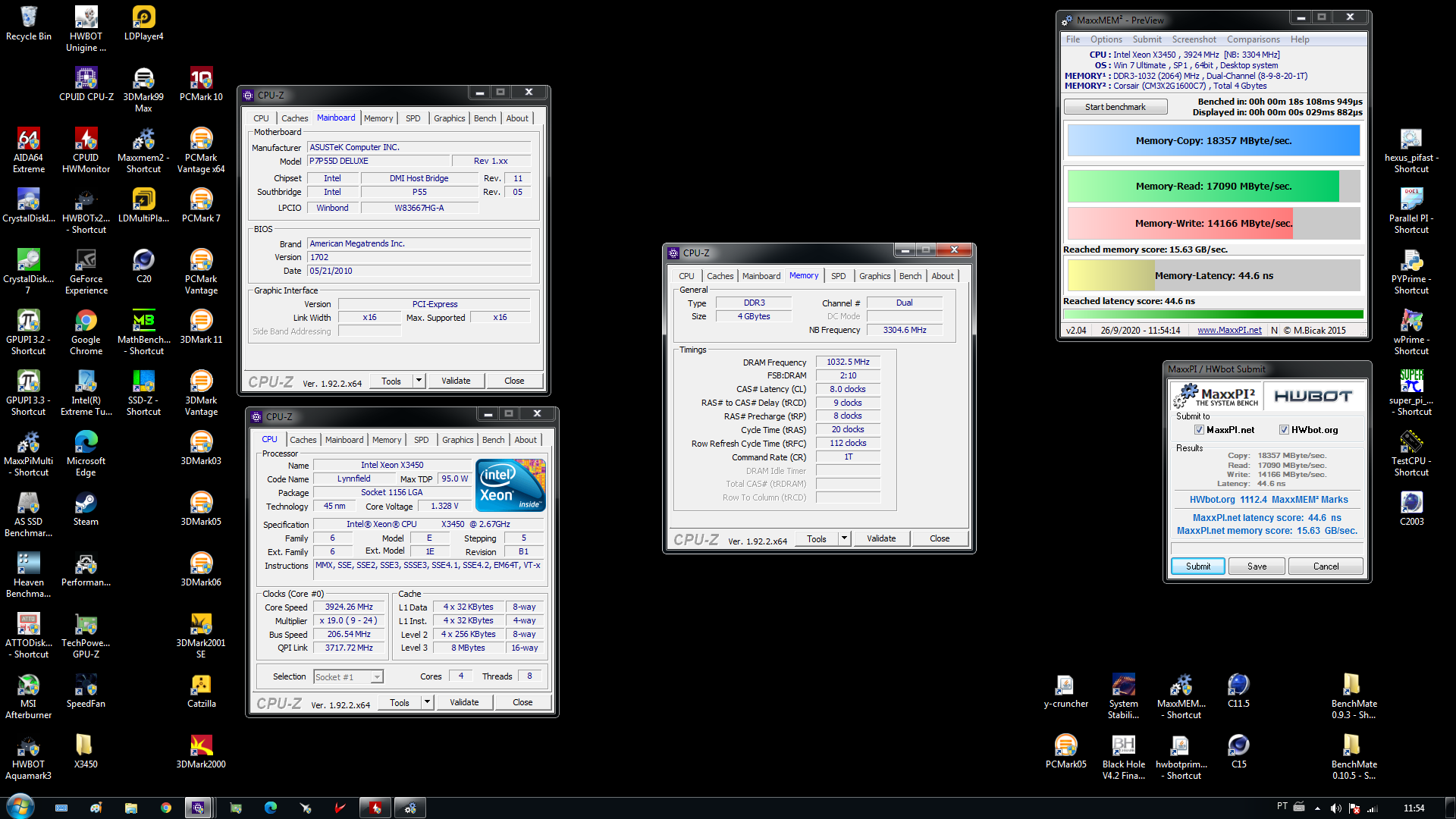Toggle the HWbot.org submit checkbox
1456x819 pixels.
pos(1284,430)
